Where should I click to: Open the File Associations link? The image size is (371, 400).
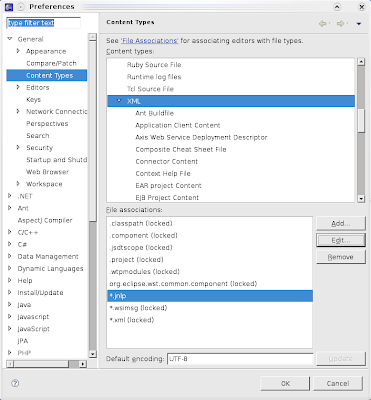click(149, 41)
